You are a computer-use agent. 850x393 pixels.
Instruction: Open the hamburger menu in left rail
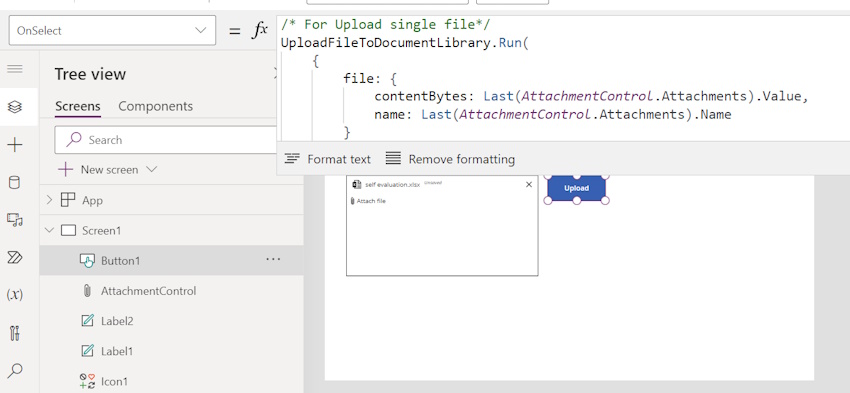coord(15,69)
